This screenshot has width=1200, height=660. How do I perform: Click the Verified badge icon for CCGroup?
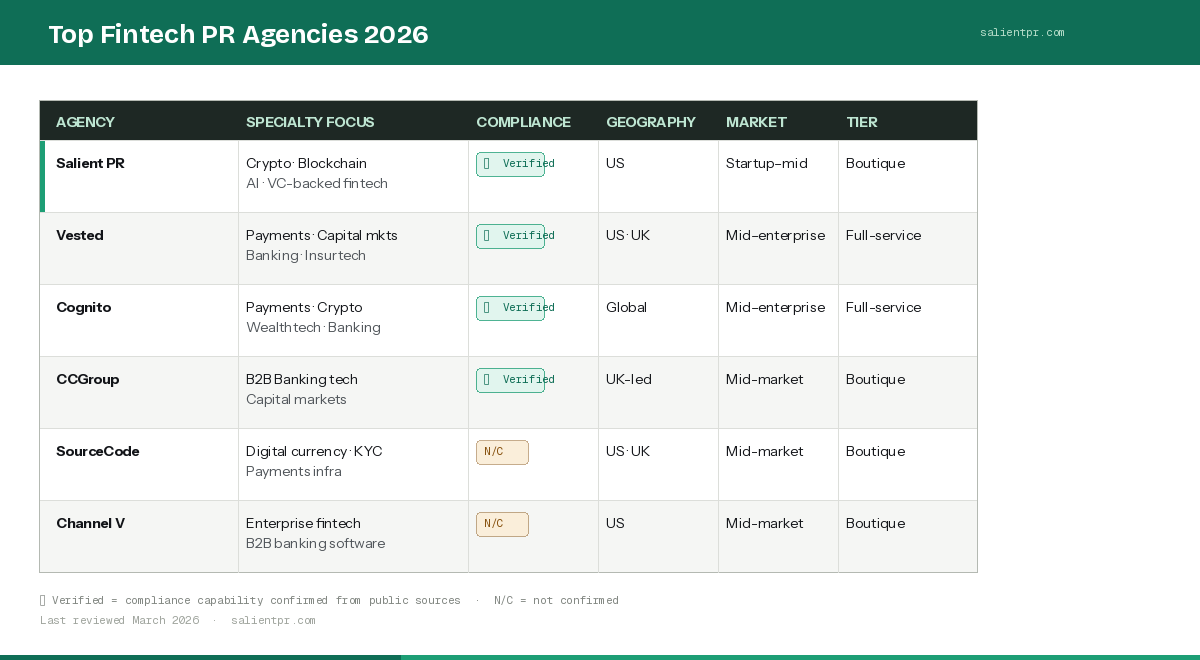click(x=487, y=379)
